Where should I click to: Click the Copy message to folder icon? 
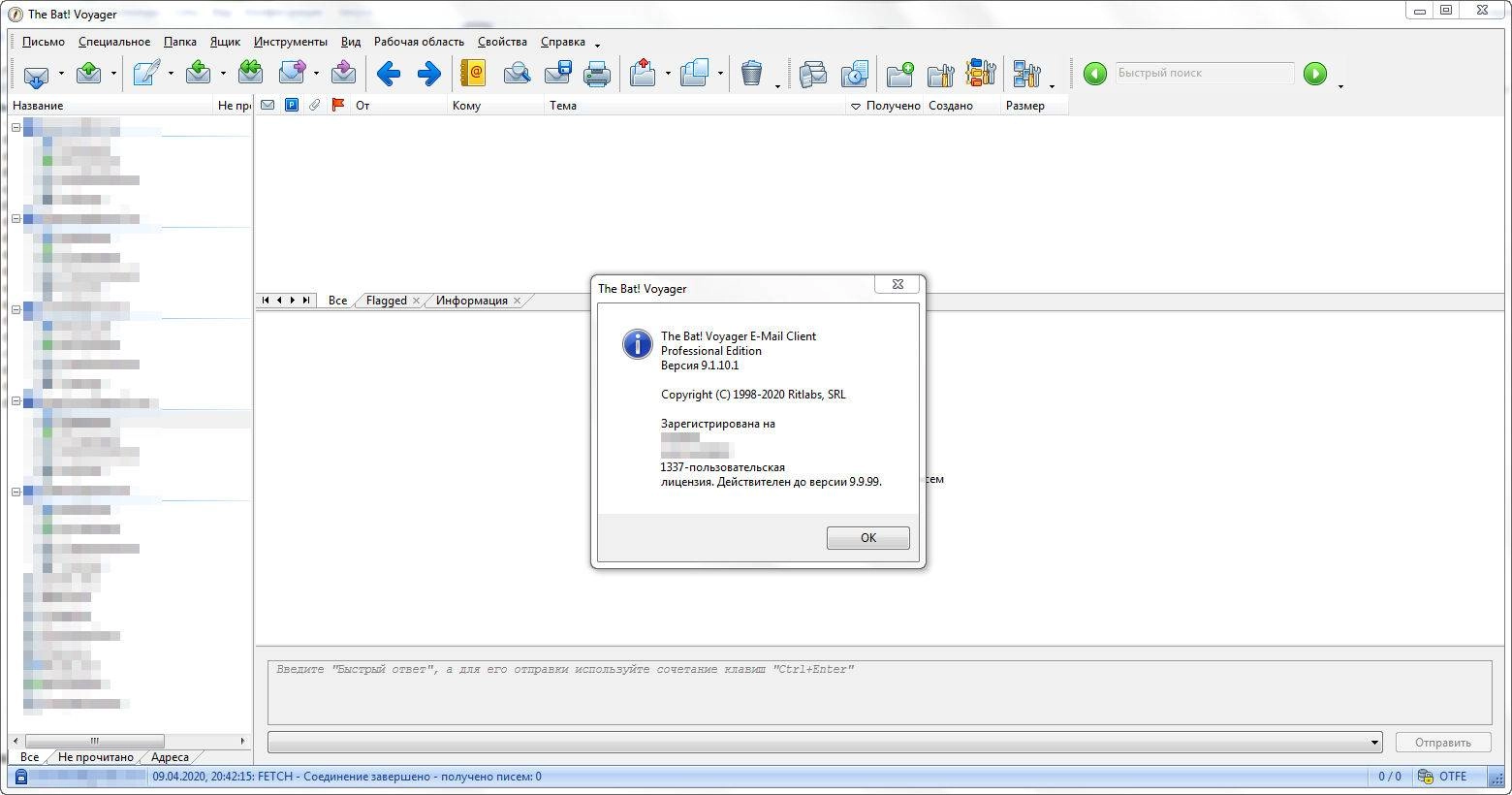click(x=695, y=74)
